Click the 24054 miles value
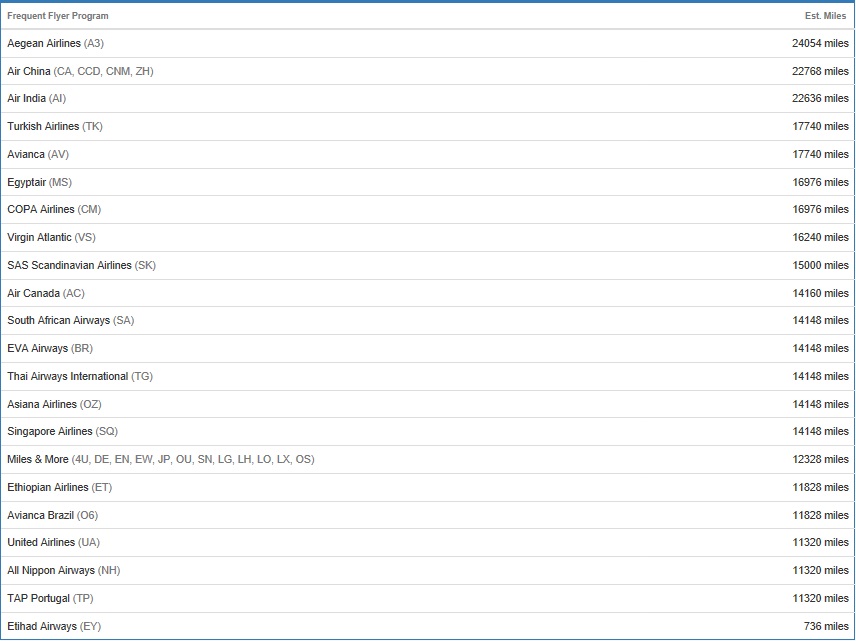 [821, 43]
